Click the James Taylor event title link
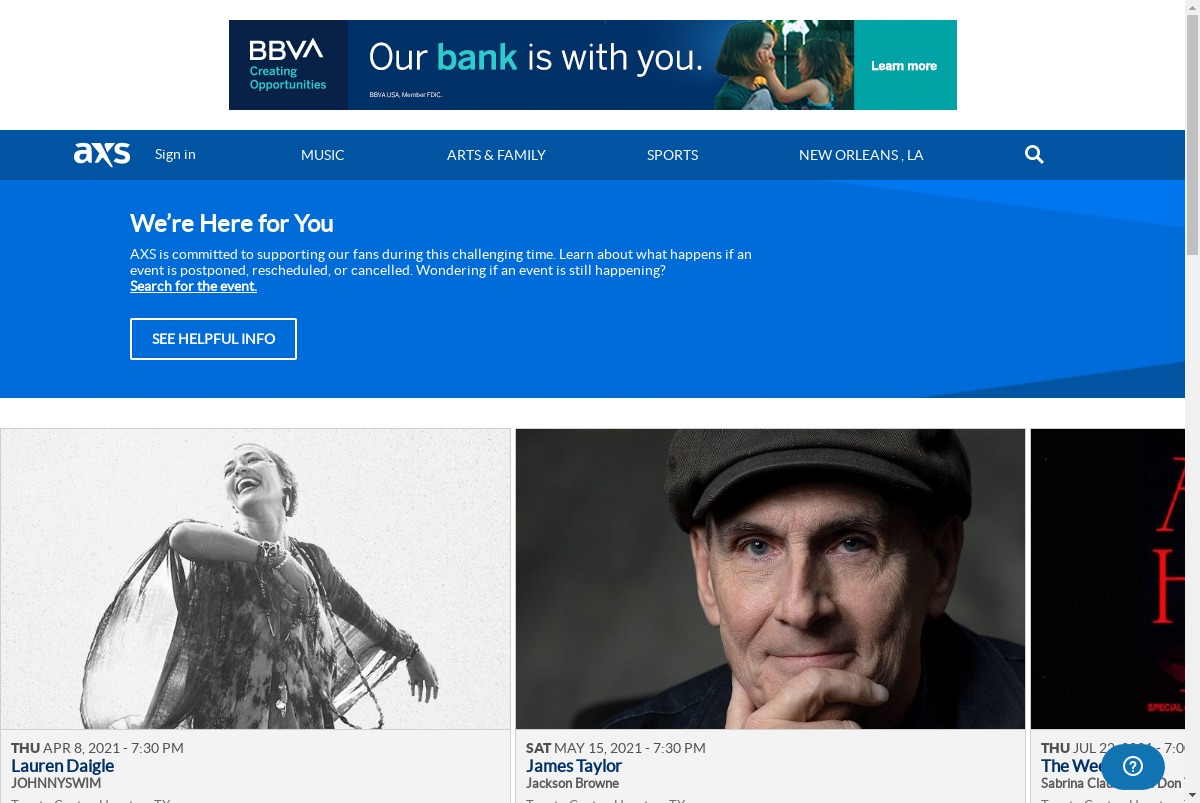This screenshot has height=803, width=1200. (x=574, y=766)
